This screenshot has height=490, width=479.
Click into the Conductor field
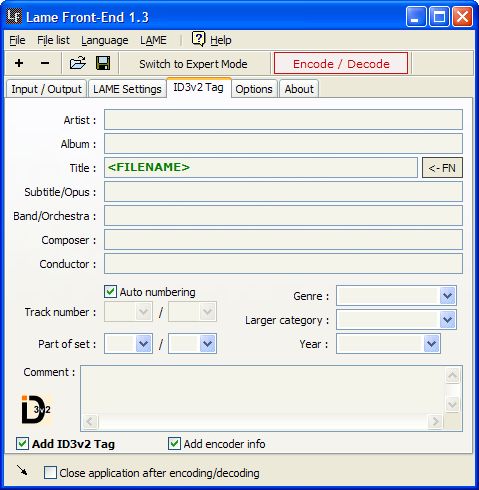pyautogui.click(x=283, y=263)
